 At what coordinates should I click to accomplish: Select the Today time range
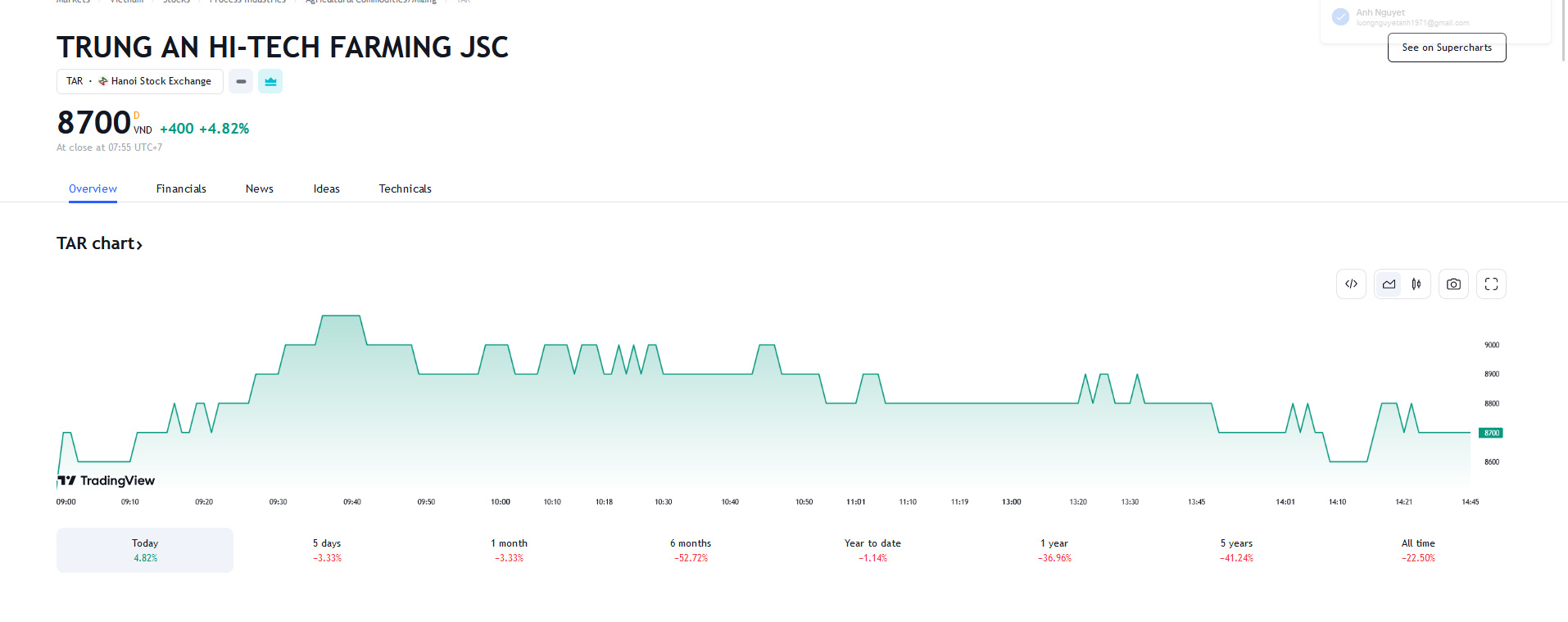coord(145,550)
